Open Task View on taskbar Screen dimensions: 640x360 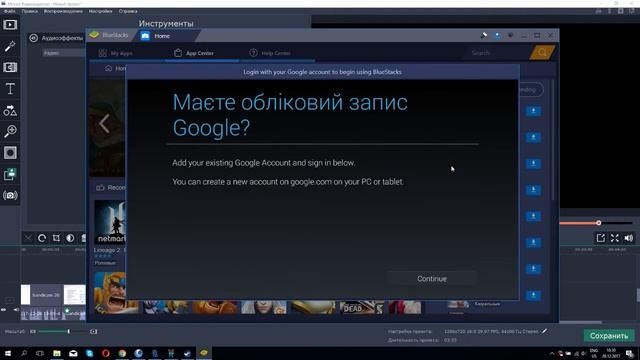point(40,353)
